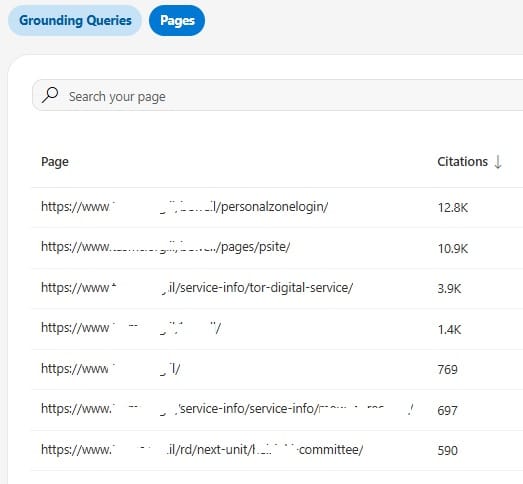The image size is (523, 484).
Task: Open the URL with 1.4K citations
Action: pos(131,328)
